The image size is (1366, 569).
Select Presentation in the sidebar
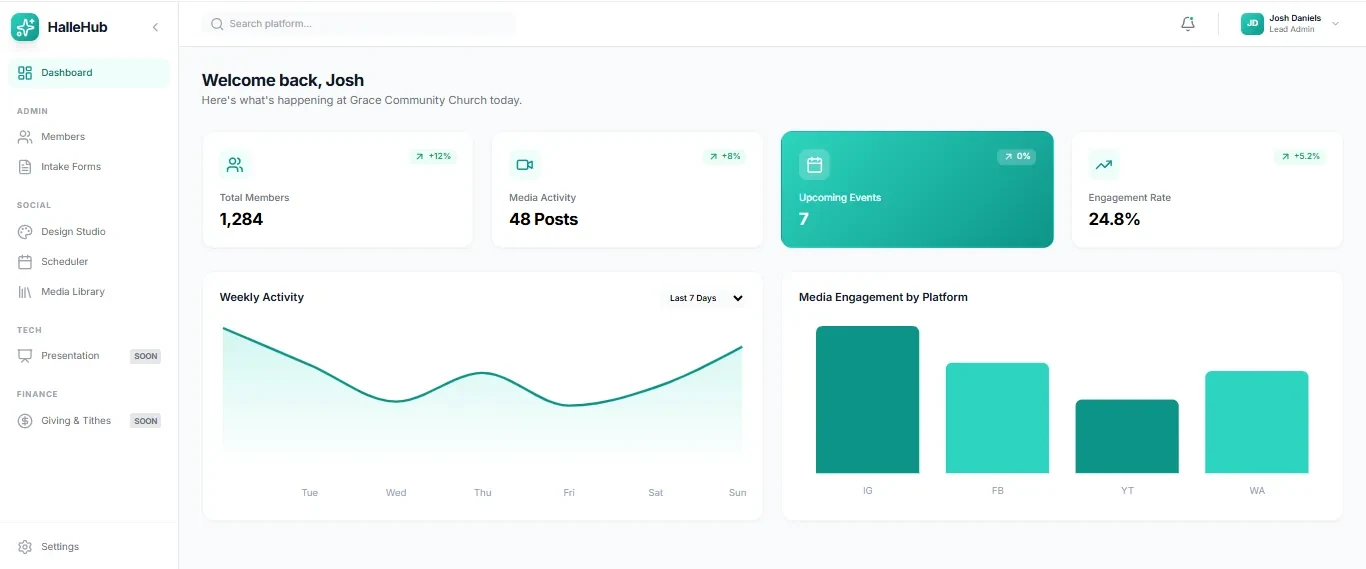tap(89, 356)
